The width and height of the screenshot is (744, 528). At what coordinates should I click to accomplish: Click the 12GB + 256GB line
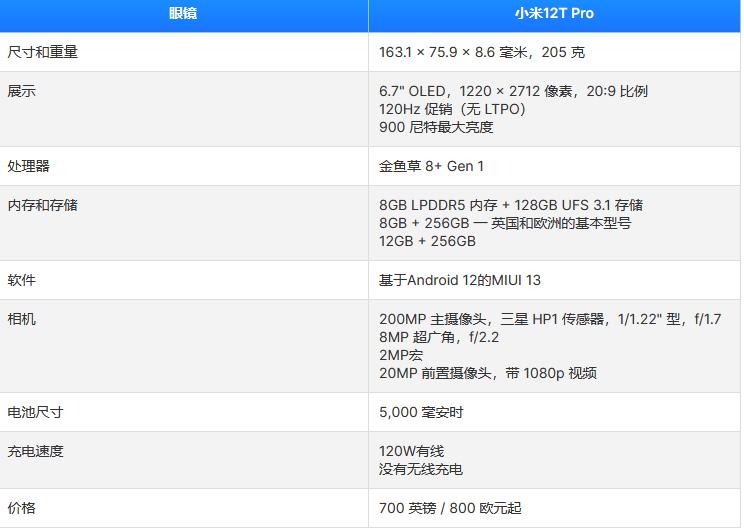tap(427, 241)
